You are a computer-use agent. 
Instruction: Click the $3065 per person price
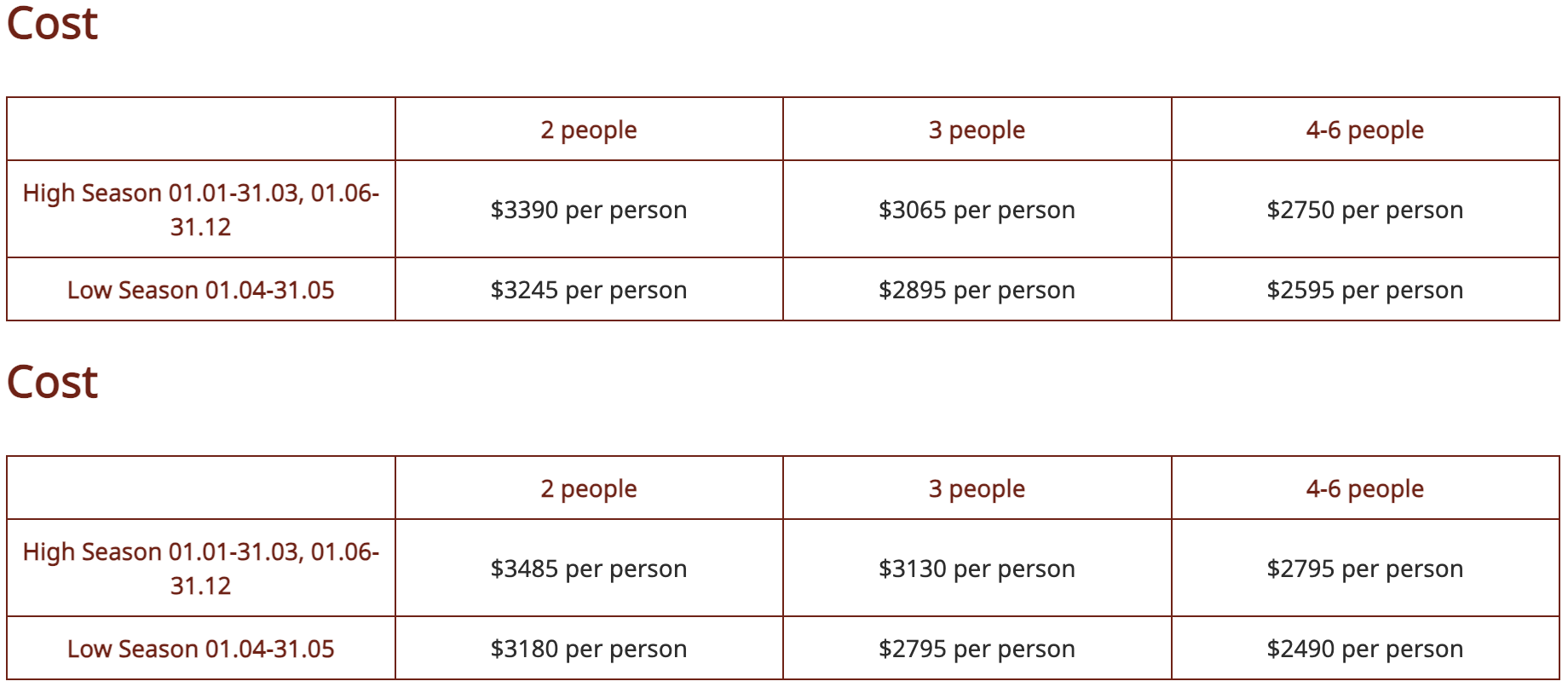(977, 210)
